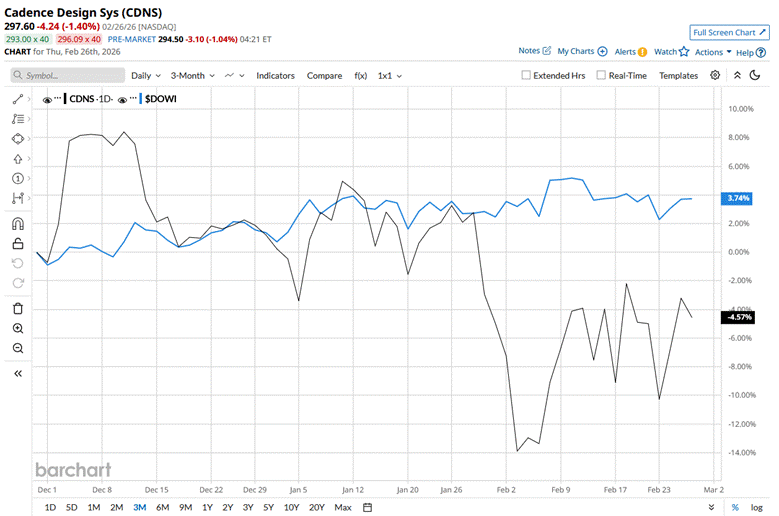Switch to percent scale
The height and width of the screenshot is (516, 779).
[735, 508]
